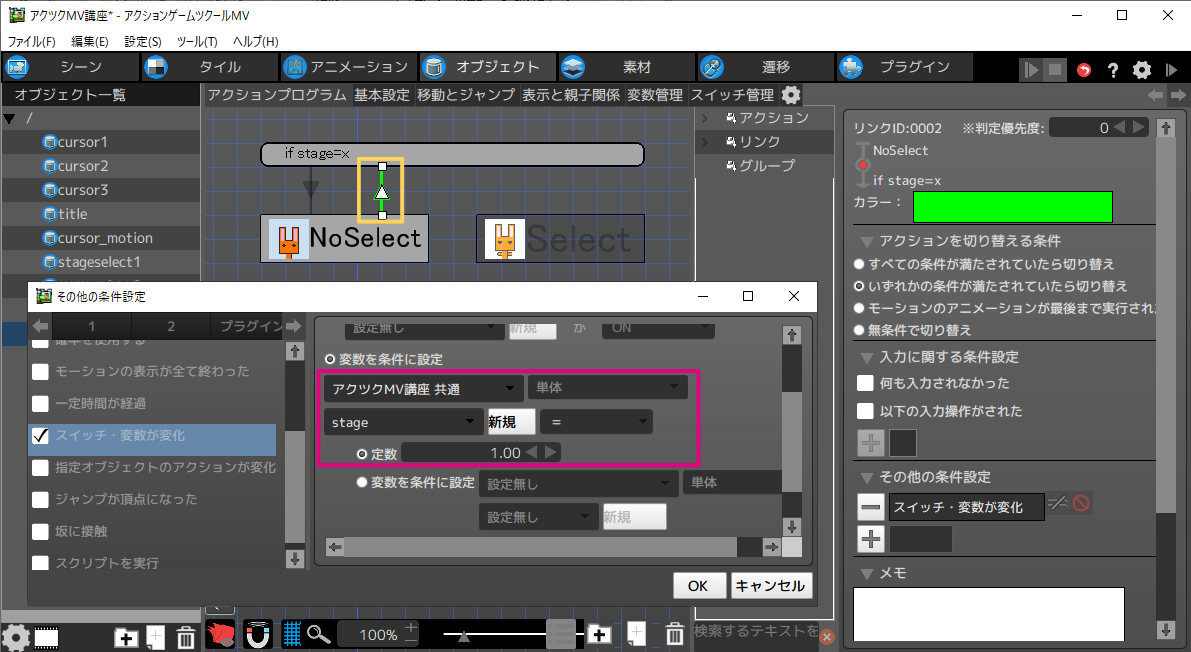This screenshot has height=652, width=1191.
Task: Click the trash icon under object list
Action: tap(185, 637)
